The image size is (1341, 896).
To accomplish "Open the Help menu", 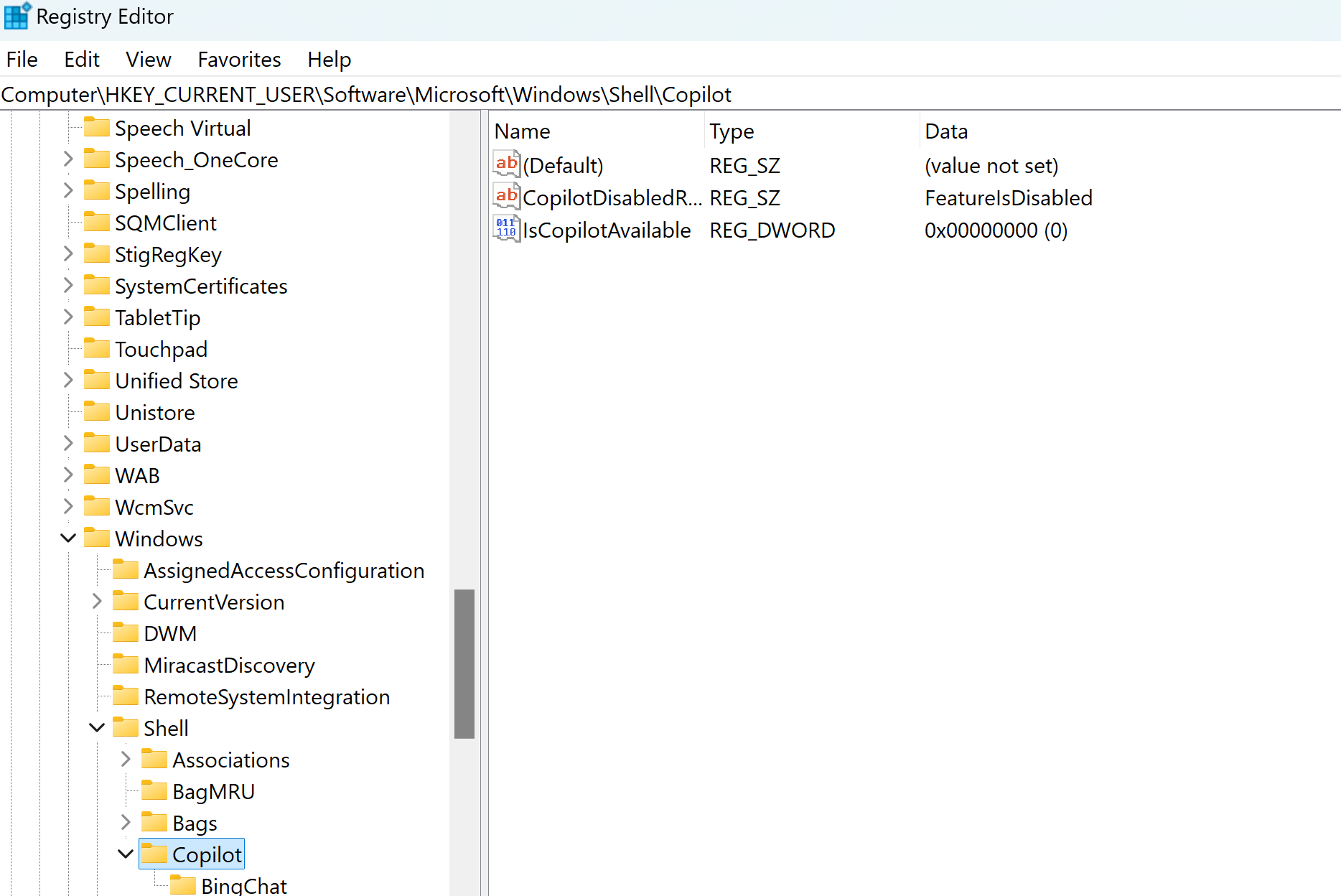I will (x=329, y=60).
